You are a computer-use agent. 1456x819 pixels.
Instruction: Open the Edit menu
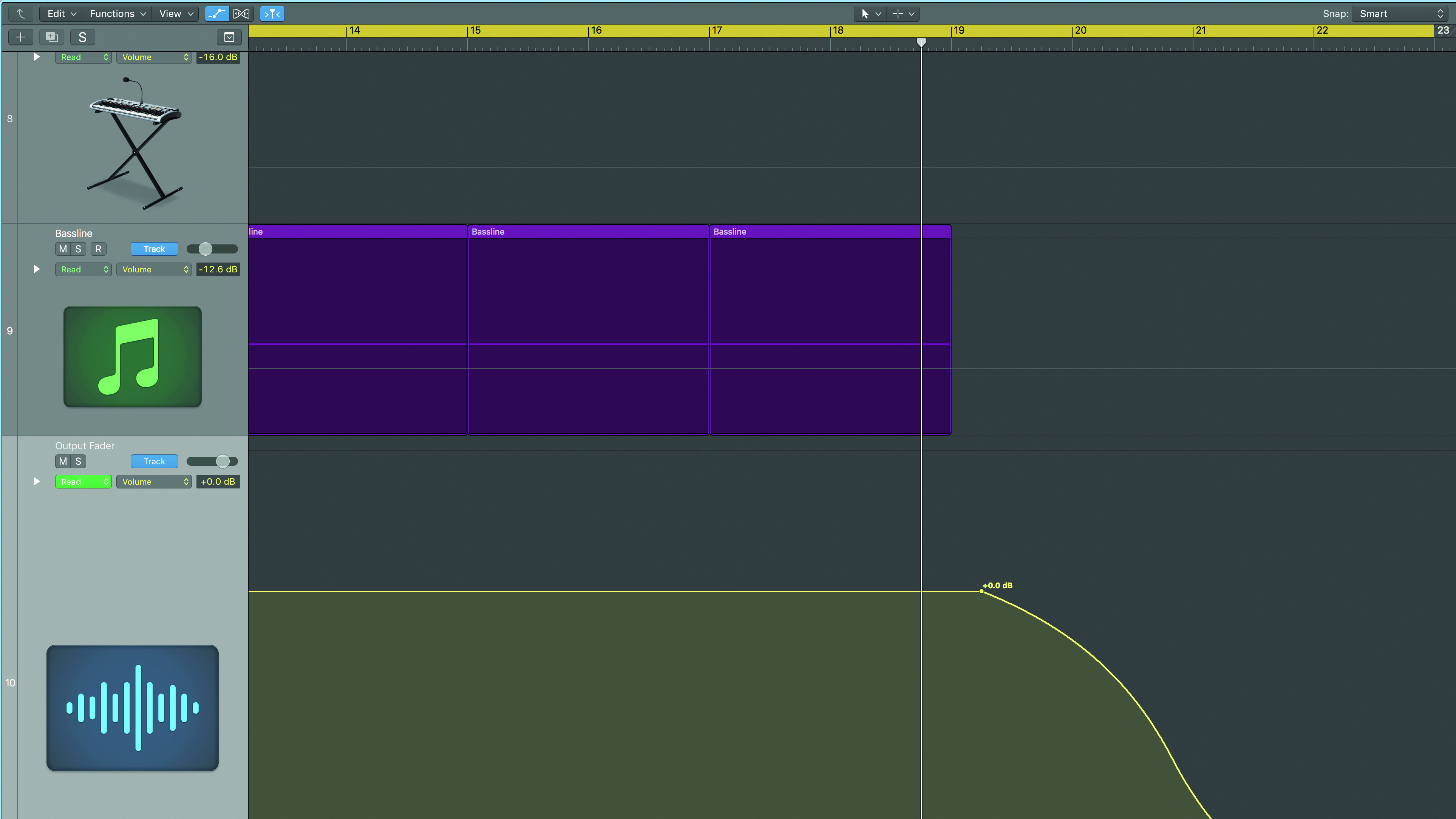(x=61, y=14)
